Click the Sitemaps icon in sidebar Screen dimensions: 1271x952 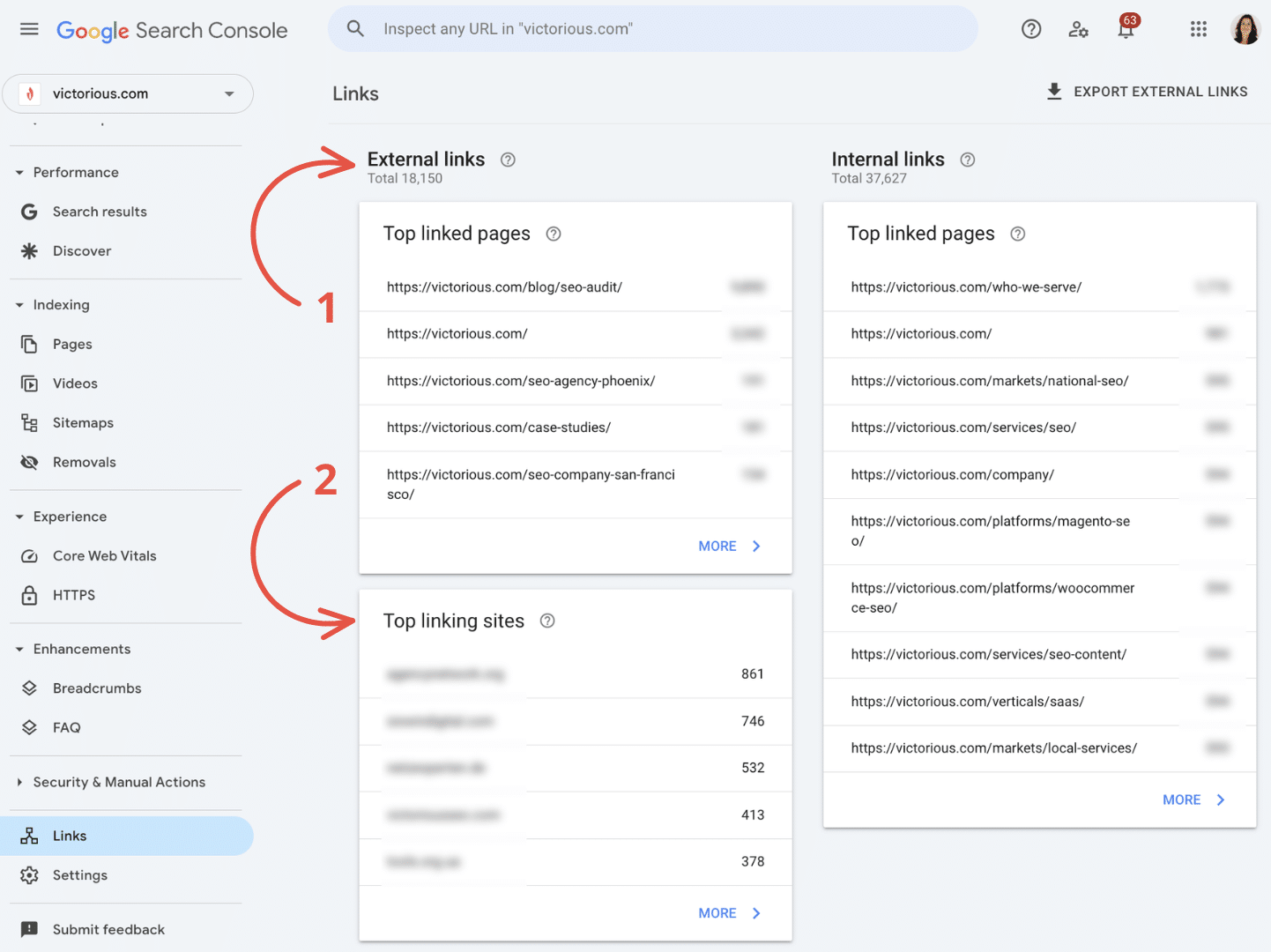click(29, 423)
